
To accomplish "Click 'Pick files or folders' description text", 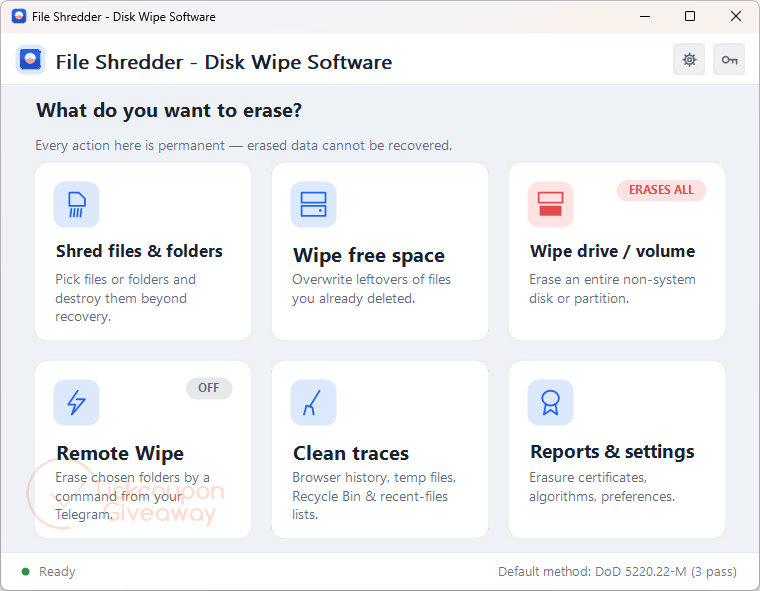I will (126, 298).
